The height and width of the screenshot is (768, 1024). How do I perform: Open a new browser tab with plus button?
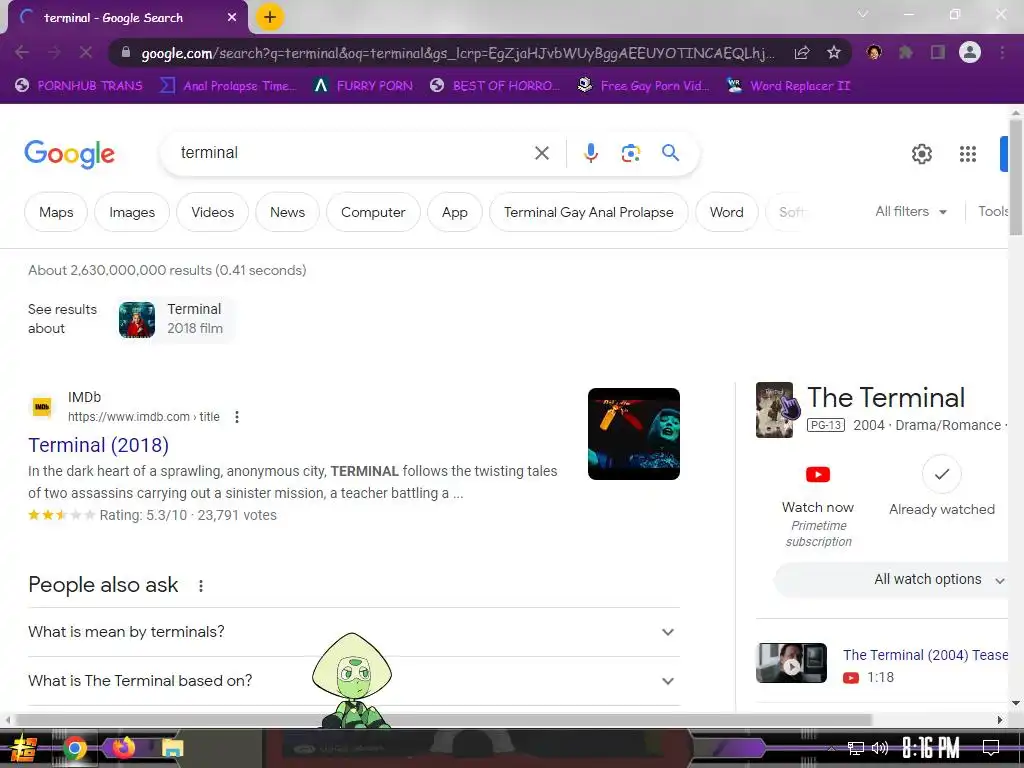pyautogui.click(x=270, y=18)
